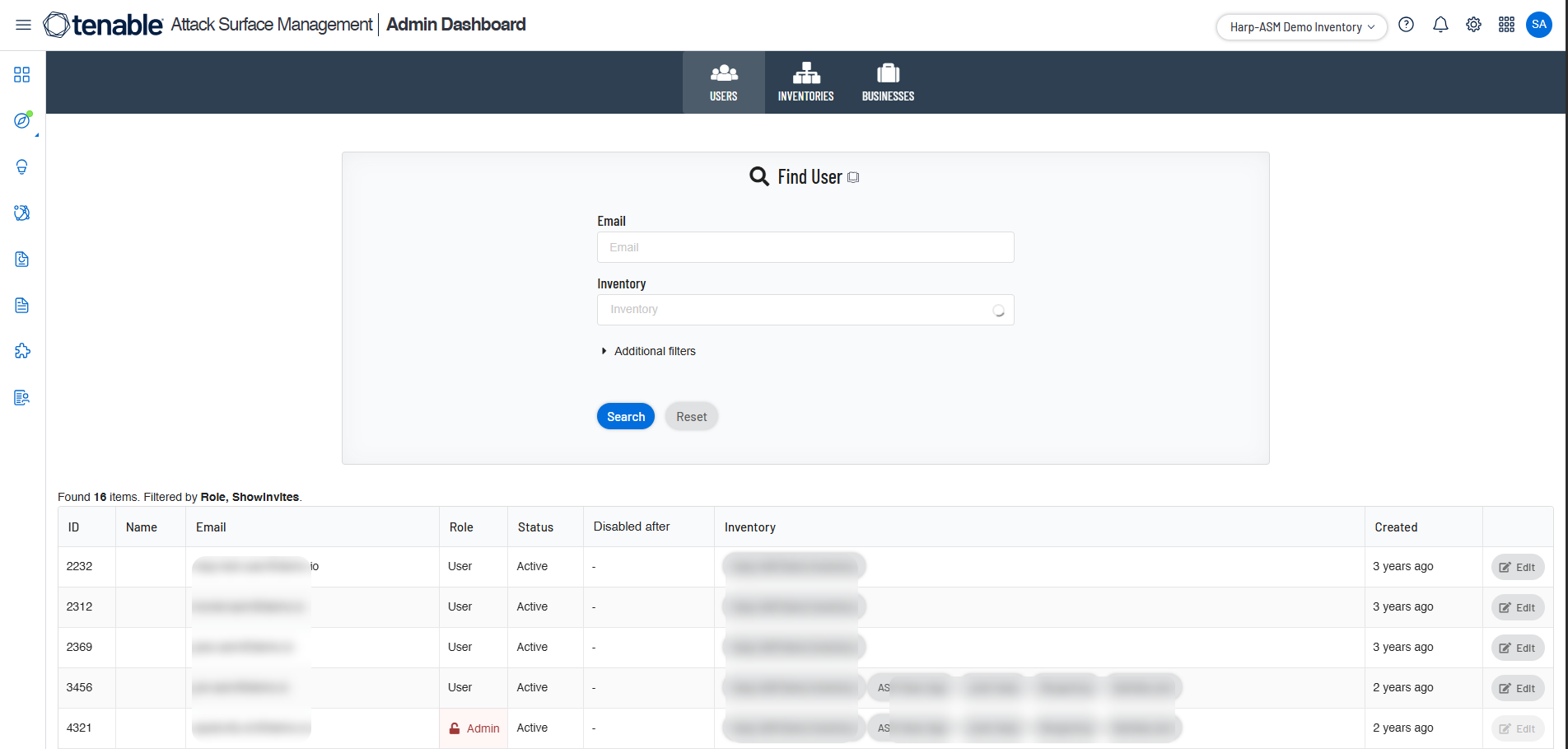Click into the Email input field
Viewport: 1568px width, 749px height.
pyautogui.click(x=805, y=247)
